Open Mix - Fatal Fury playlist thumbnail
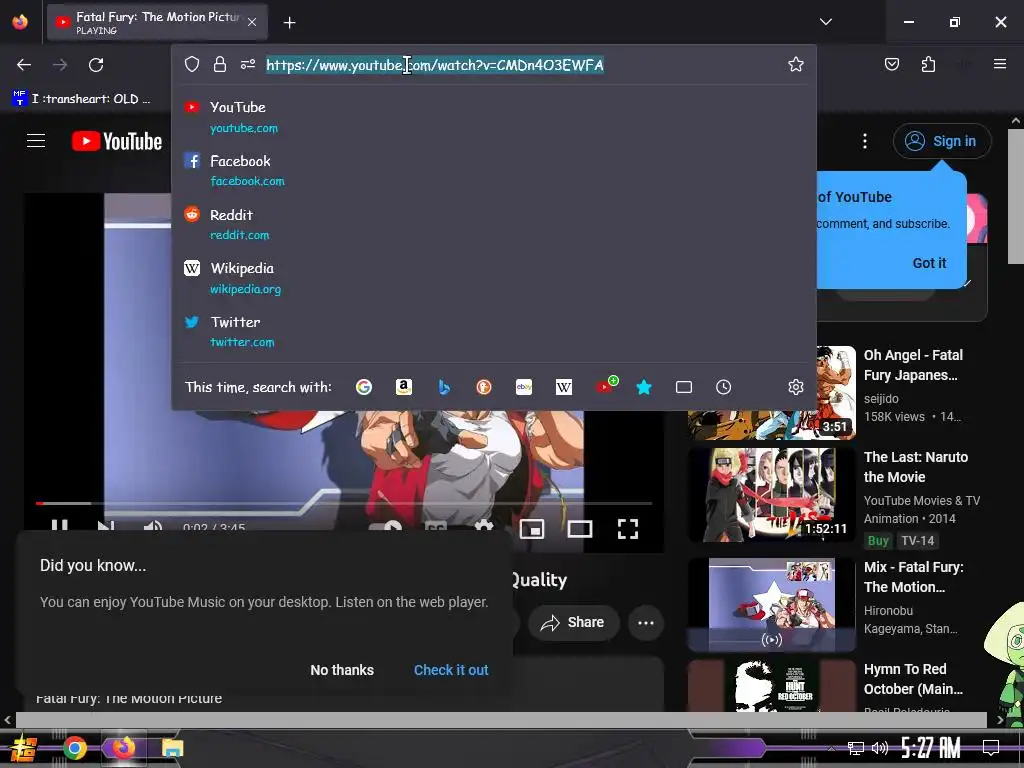This screenshot has height=768, width=1024. tap(771, 604)
